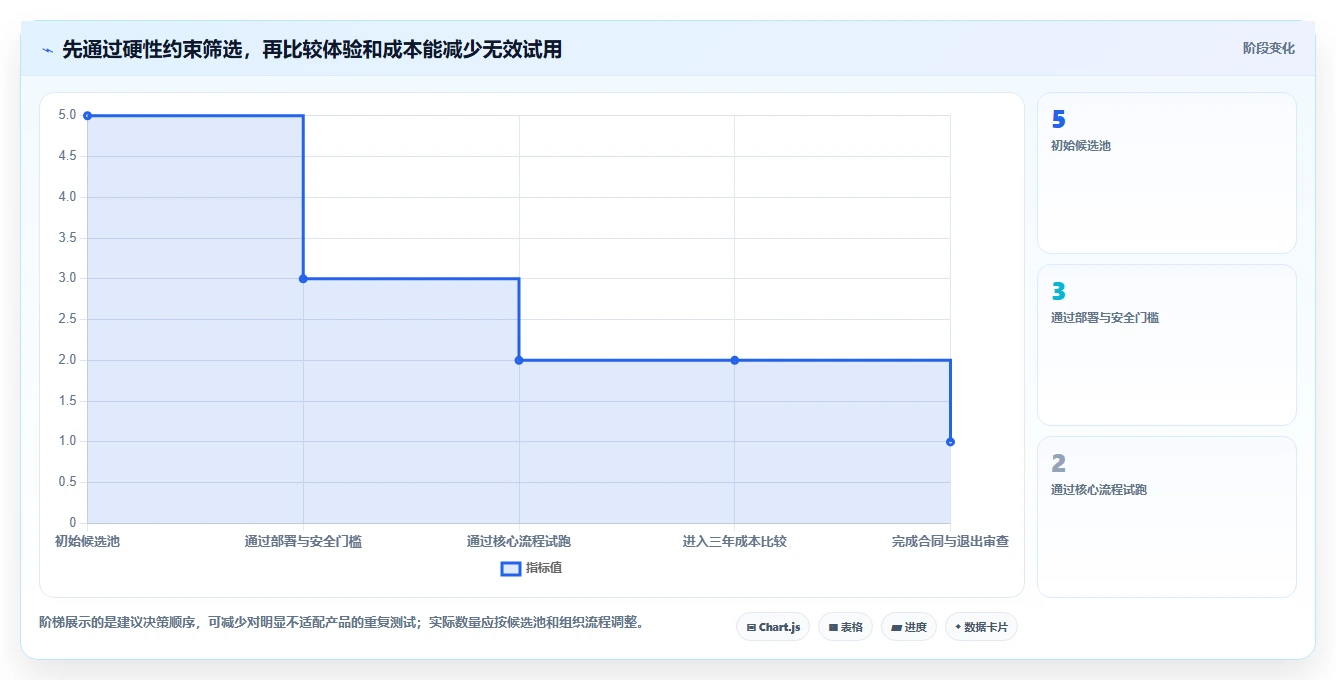The height and width of the screenshot is (680, 1336).
Task: Click the y-axis tick 2.5
Action: (67, 319)
